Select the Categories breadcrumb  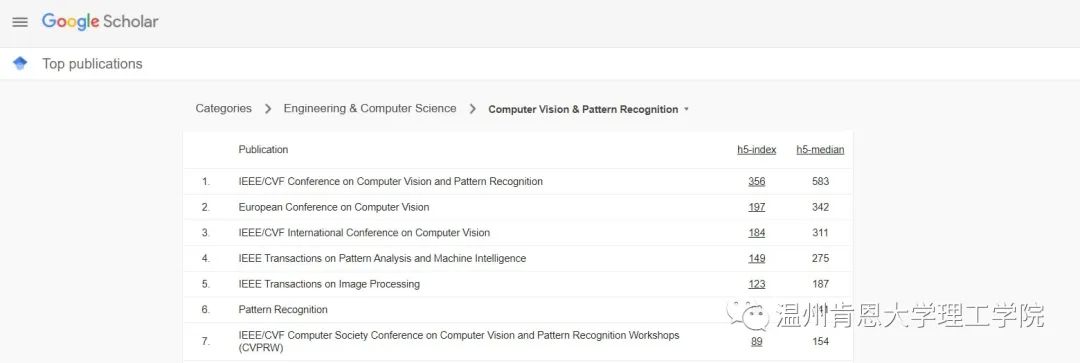click(223, 108)
